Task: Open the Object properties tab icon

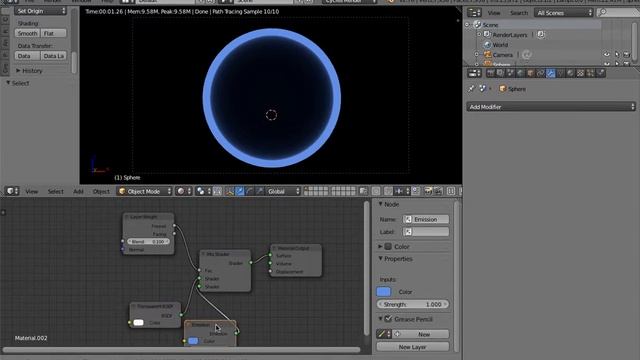Action: click(530, 73)
